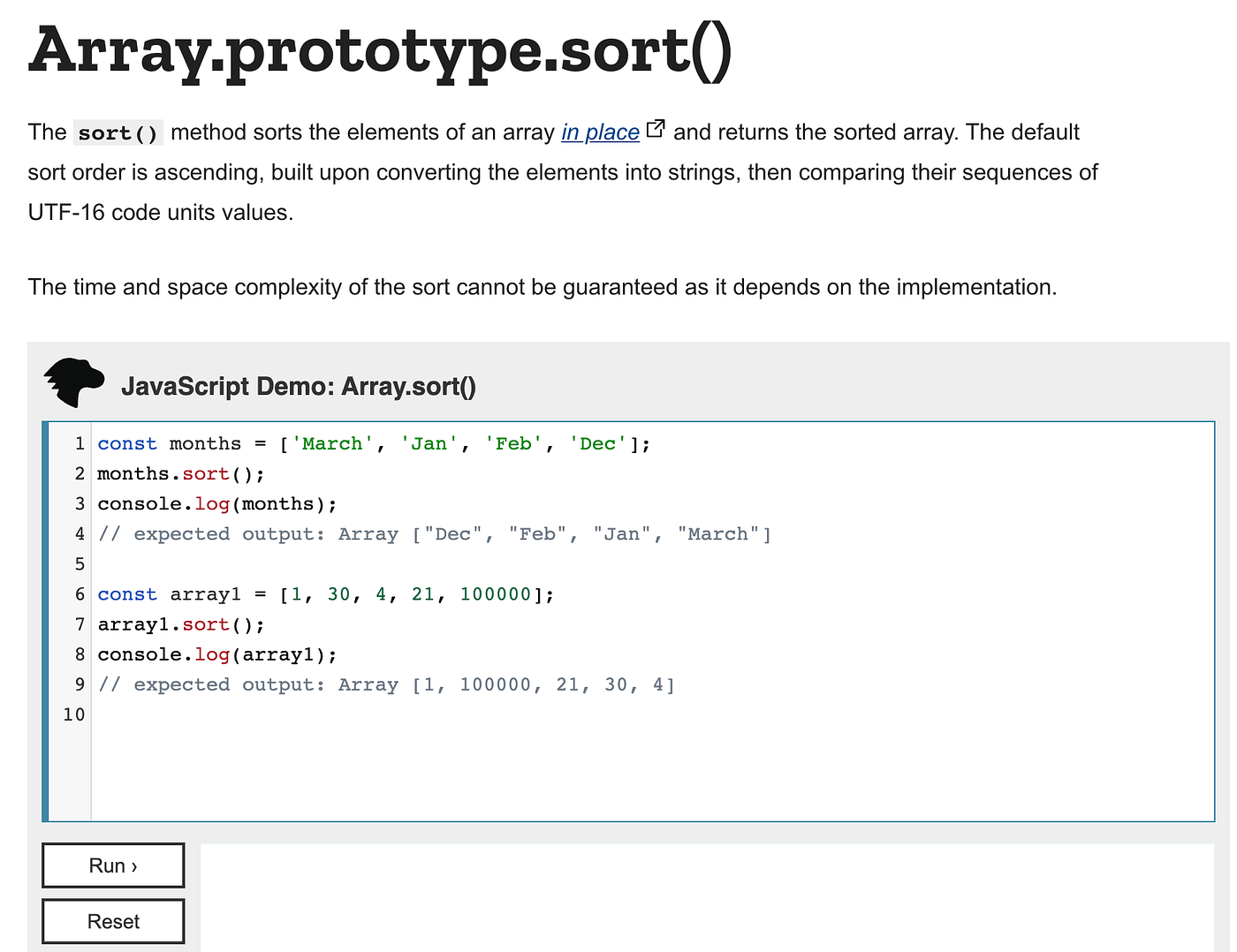
Task: Click the 'months.sort();' code line
Action: 181,474
